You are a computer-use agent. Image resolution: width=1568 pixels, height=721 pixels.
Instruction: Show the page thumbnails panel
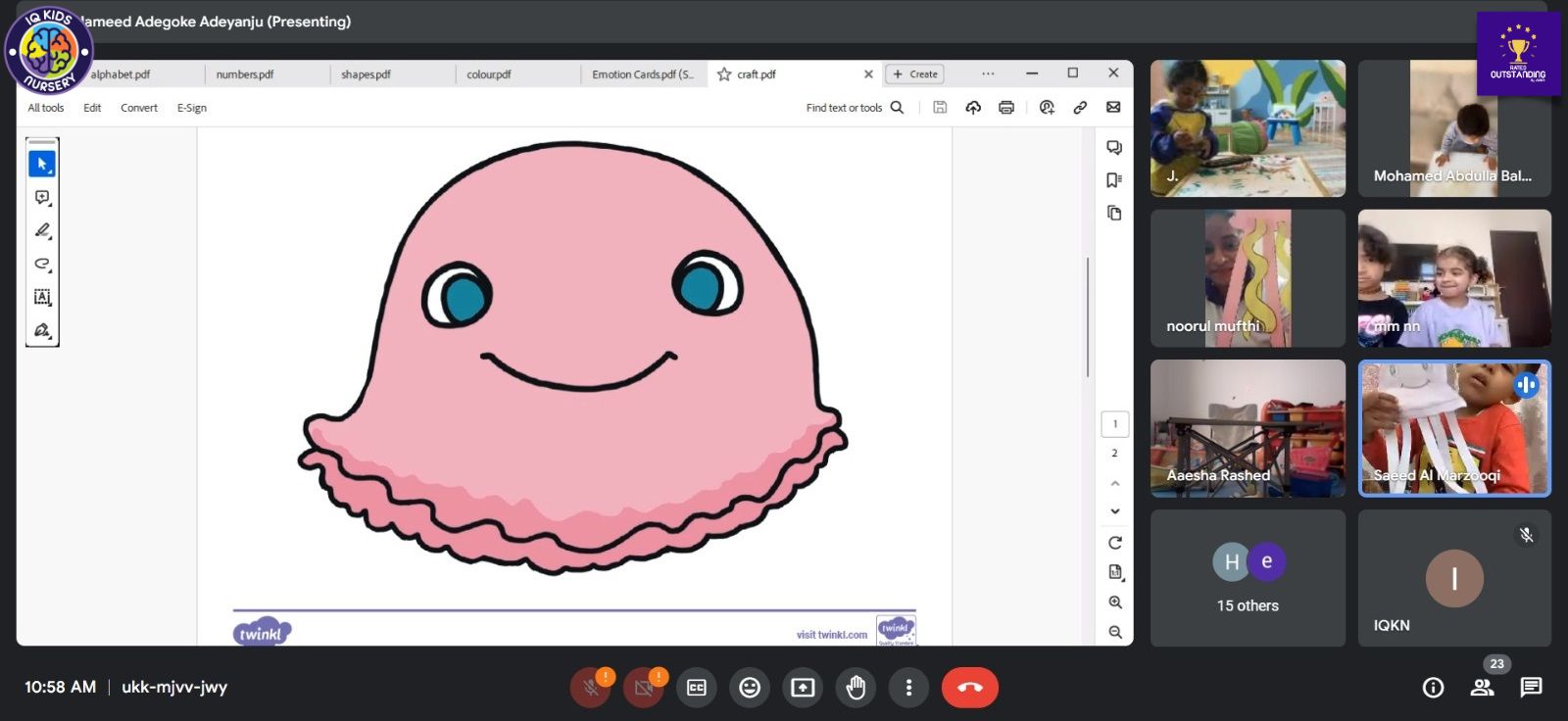click(1114, 213)
